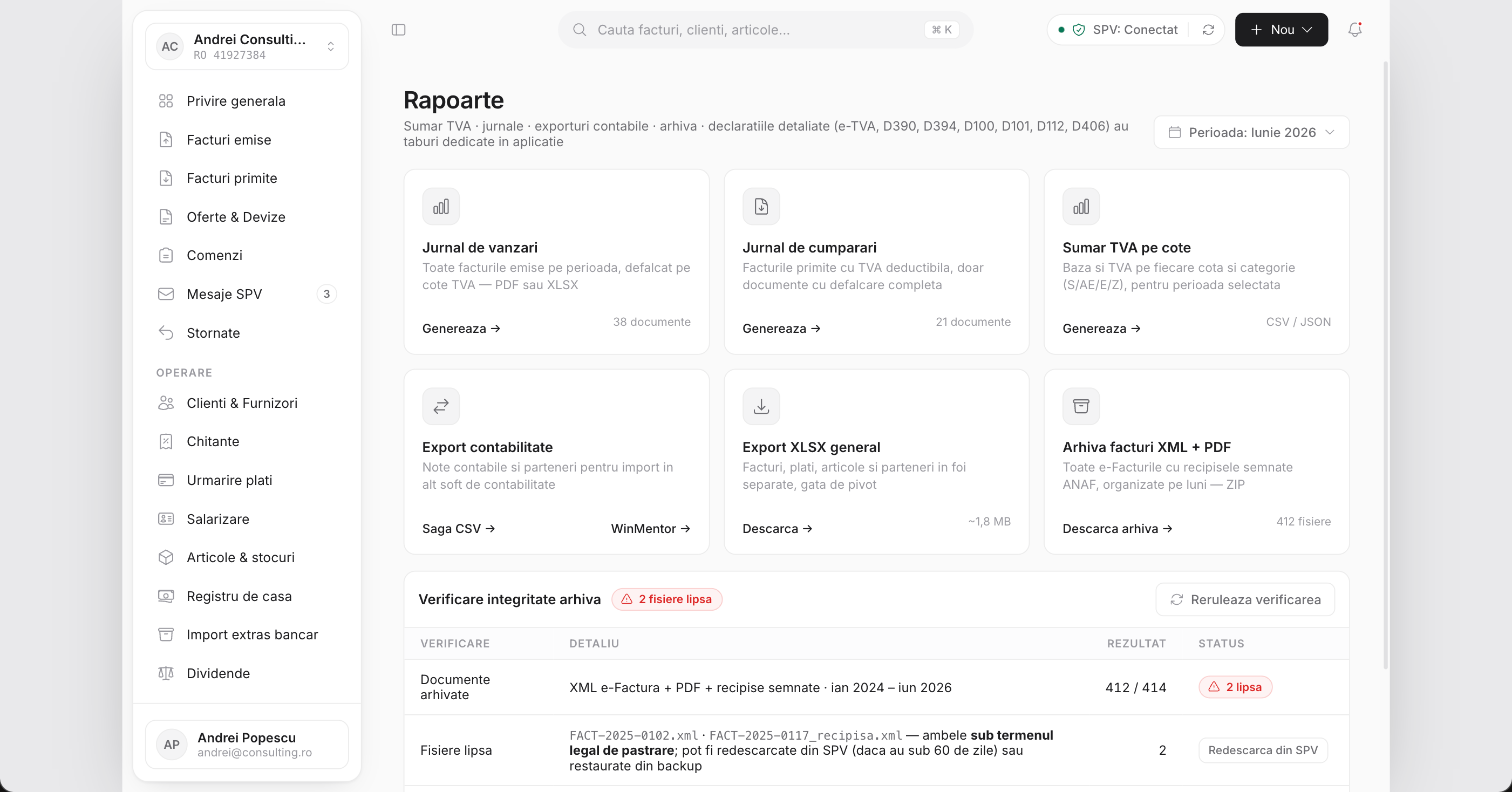Click '412 fisiere' count text
Screen dimensions: 1512x792
pyautogui.click(x=1303, y=522)
